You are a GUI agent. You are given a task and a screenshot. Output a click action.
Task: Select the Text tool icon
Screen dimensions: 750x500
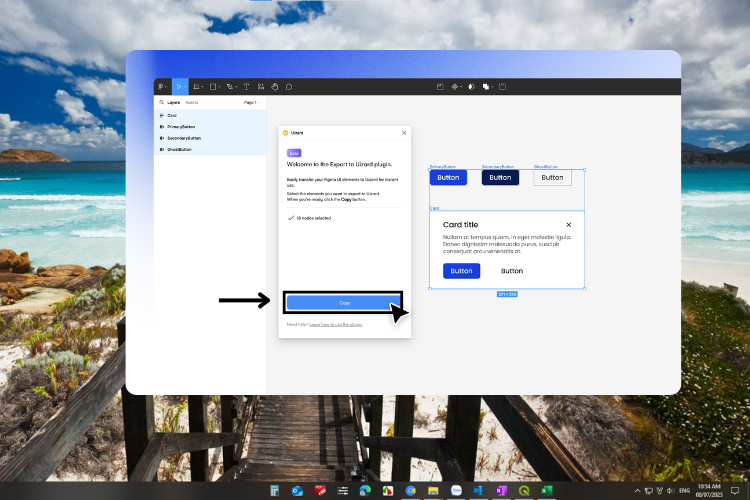tap(246, 87)
